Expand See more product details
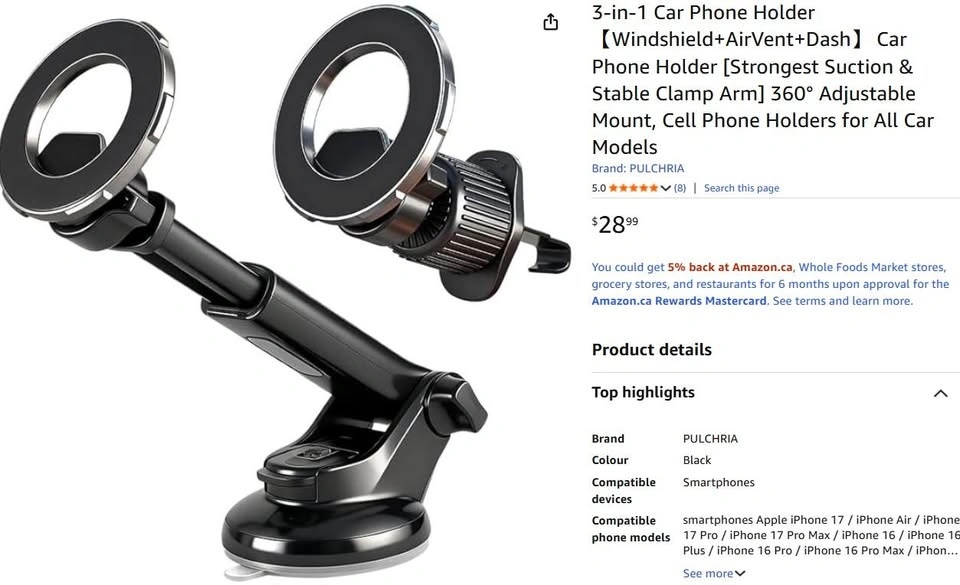The height and width of the screenshot is (585, 960). (x=714, y=573)
